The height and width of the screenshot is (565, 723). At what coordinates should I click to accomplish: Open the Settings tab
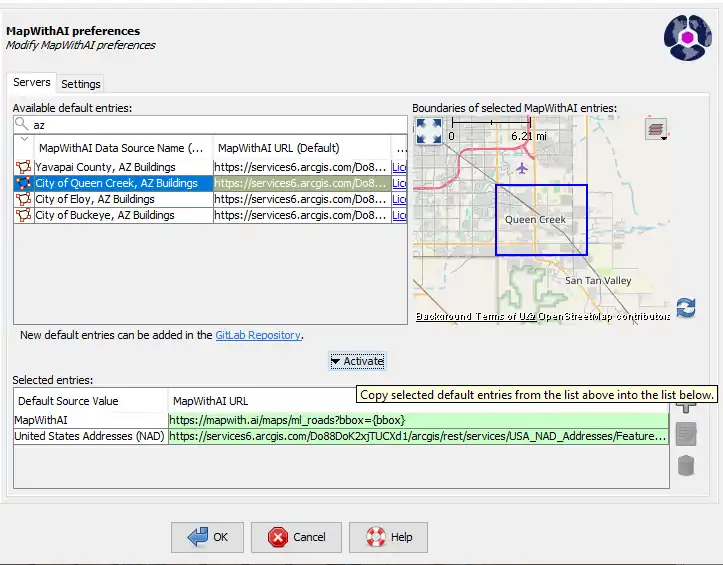(81, 84)
